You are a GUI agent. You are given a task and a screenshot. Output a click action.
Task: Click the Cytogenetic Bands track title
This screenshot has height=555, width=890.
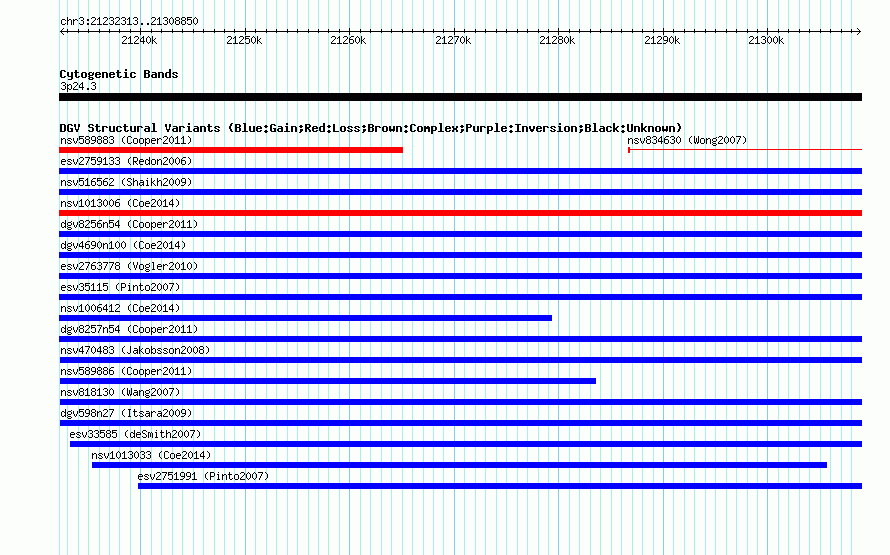pyautogui.click(x=119, y=74)
